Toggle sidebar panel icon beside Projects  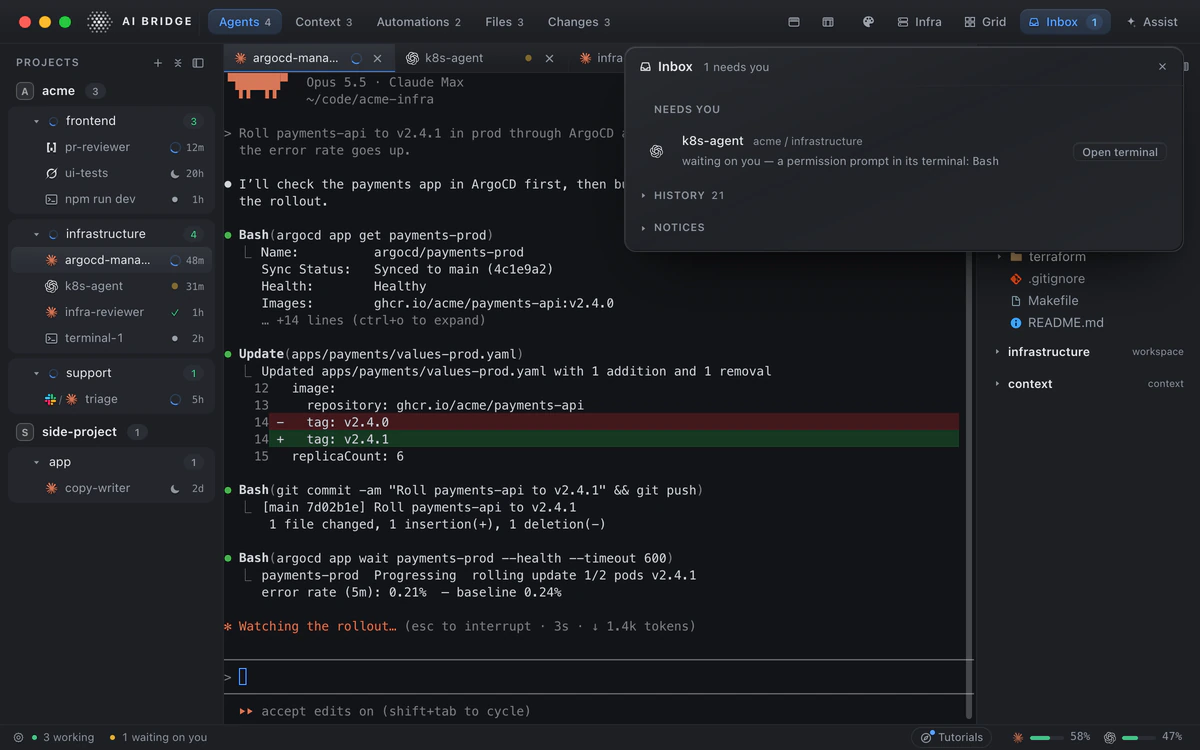198,63
